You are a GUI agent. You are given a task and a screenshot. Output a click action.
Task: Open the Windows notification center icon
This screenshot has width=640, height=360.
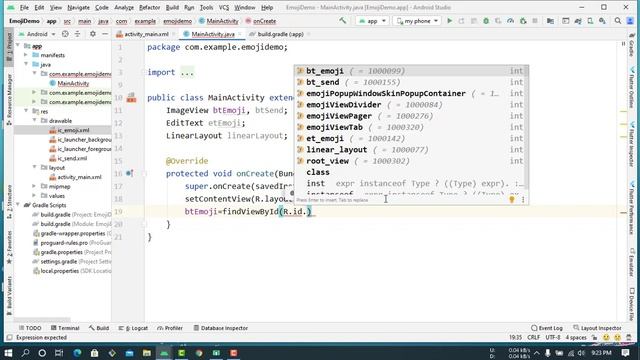pos(625,353)
